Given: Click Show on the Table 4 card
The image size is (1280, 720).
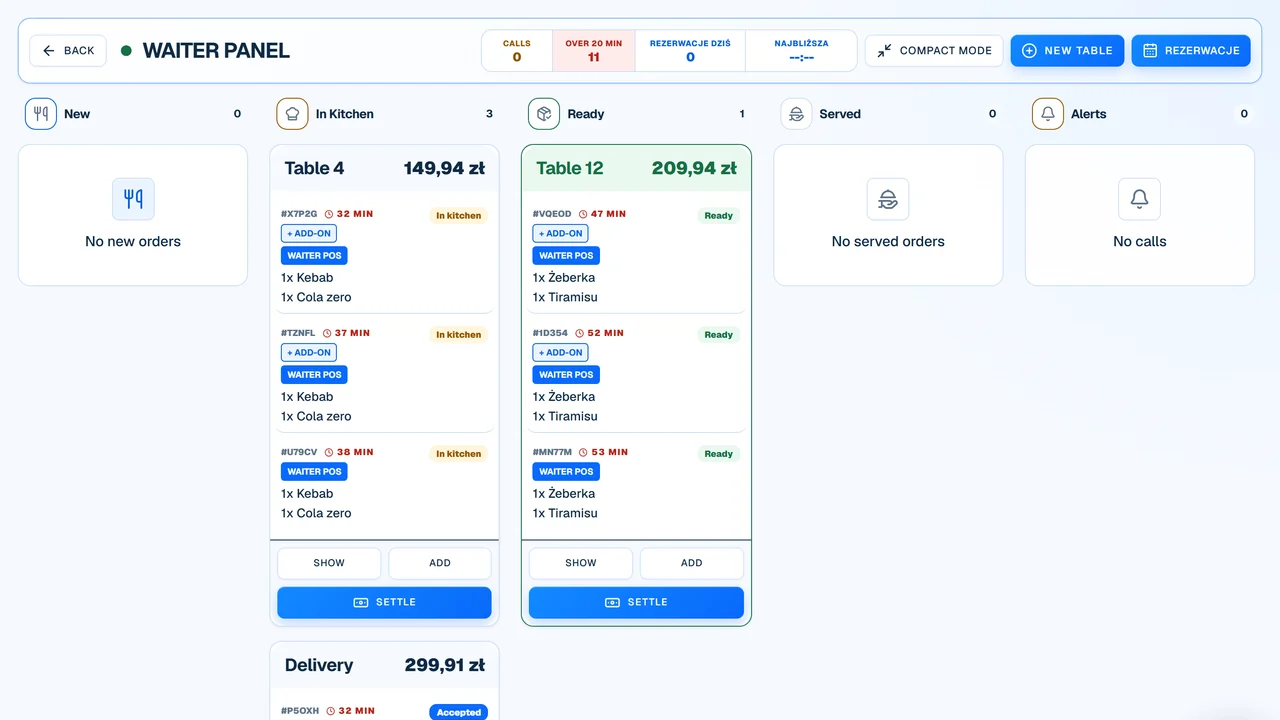Looking at the screenshot, I should pos(329,563).
